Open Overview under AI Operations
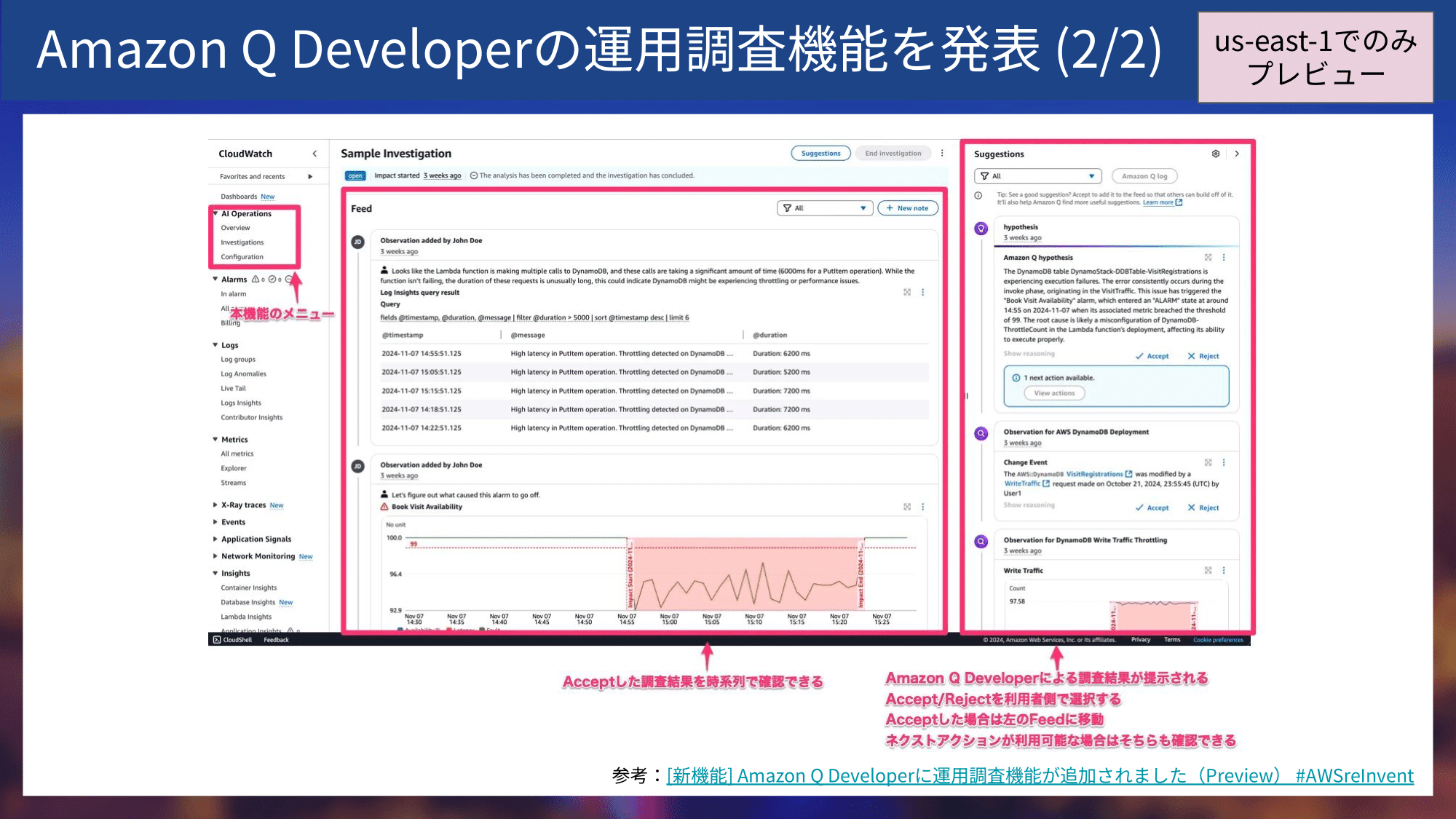Screen dimensions: 1456x819 click(235, 228)
